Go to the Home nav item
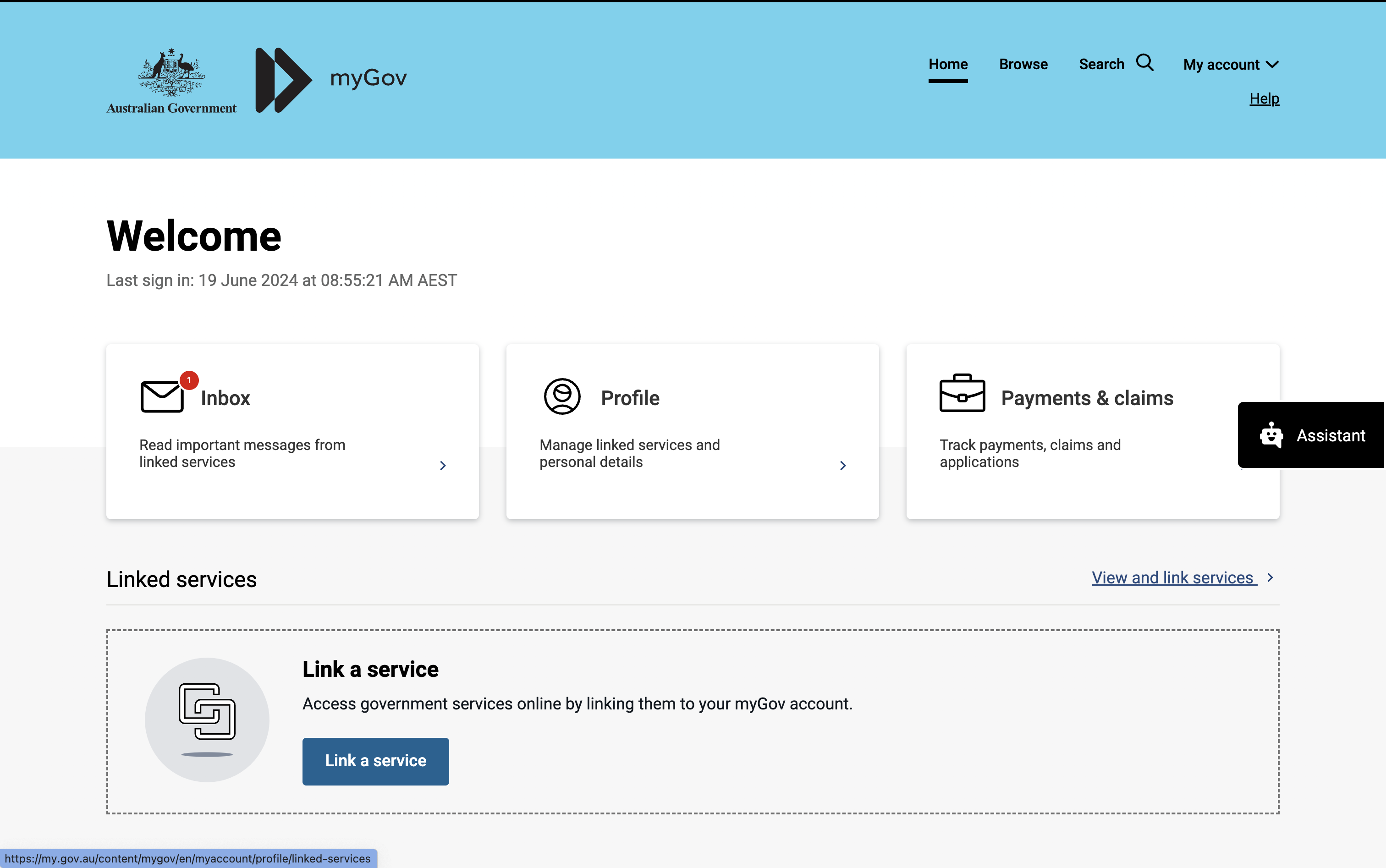Viewport: 1386px width, 868px height. [x=948, y=64]
